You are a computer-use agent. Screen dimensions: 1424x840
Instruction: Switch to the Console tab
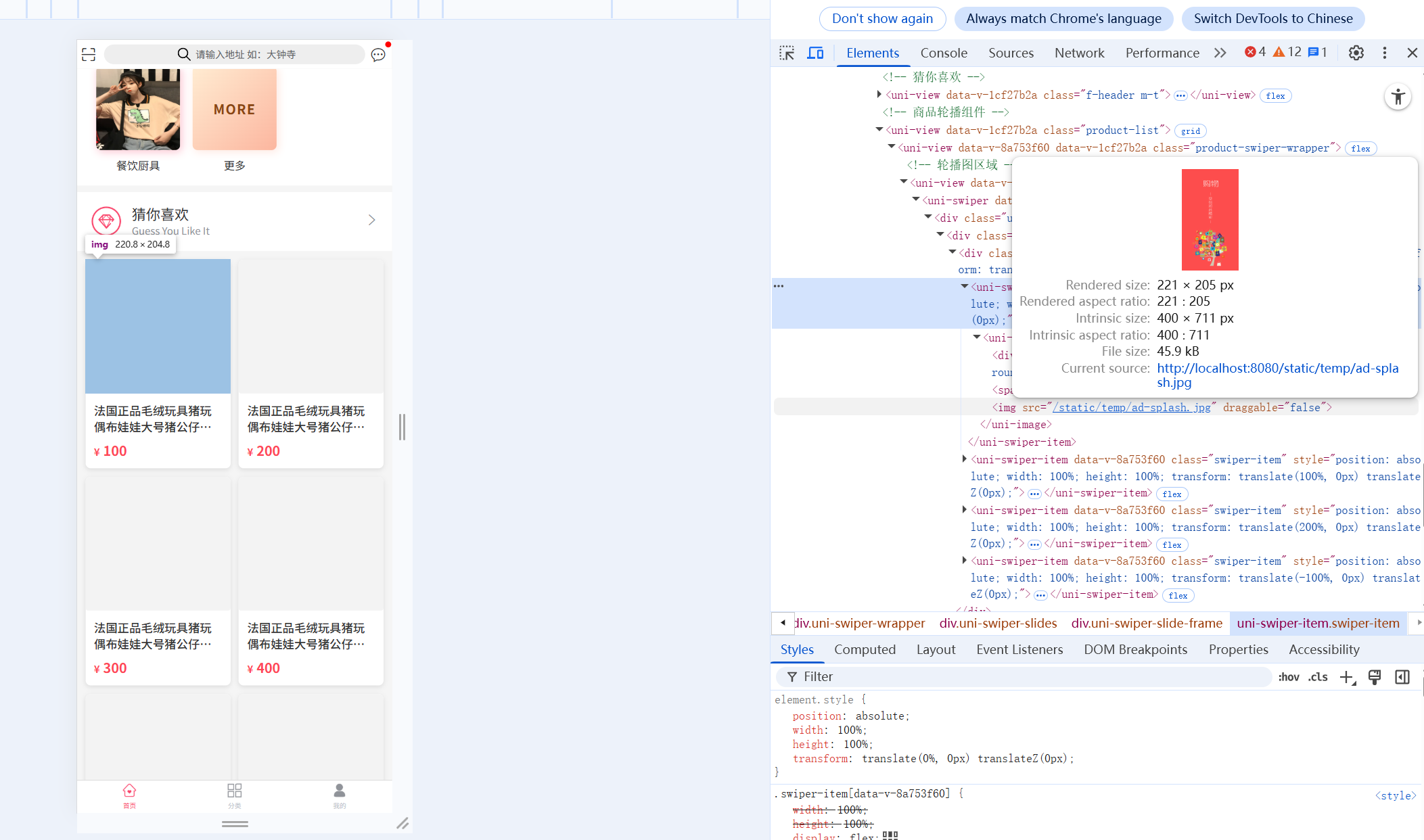pyautogui.click(x=943, y=53)
